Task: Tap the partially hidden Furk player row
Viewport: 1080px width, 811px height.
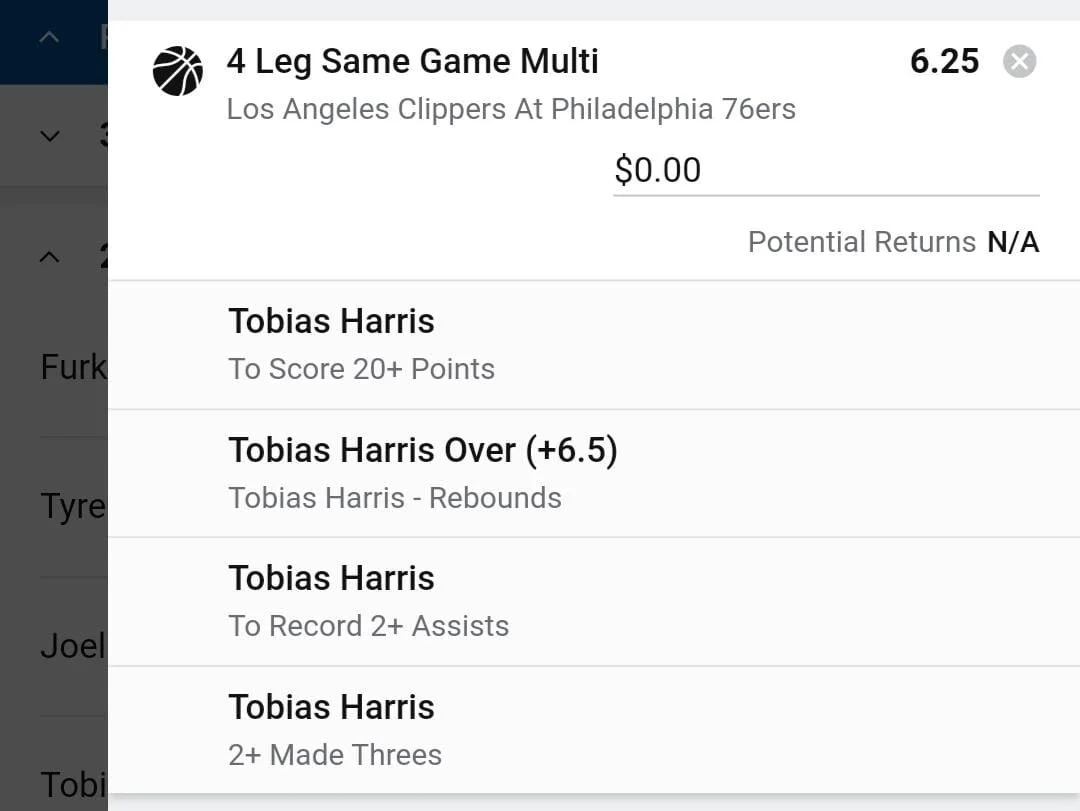Action: pyautogui.click(x=72, y=368)
